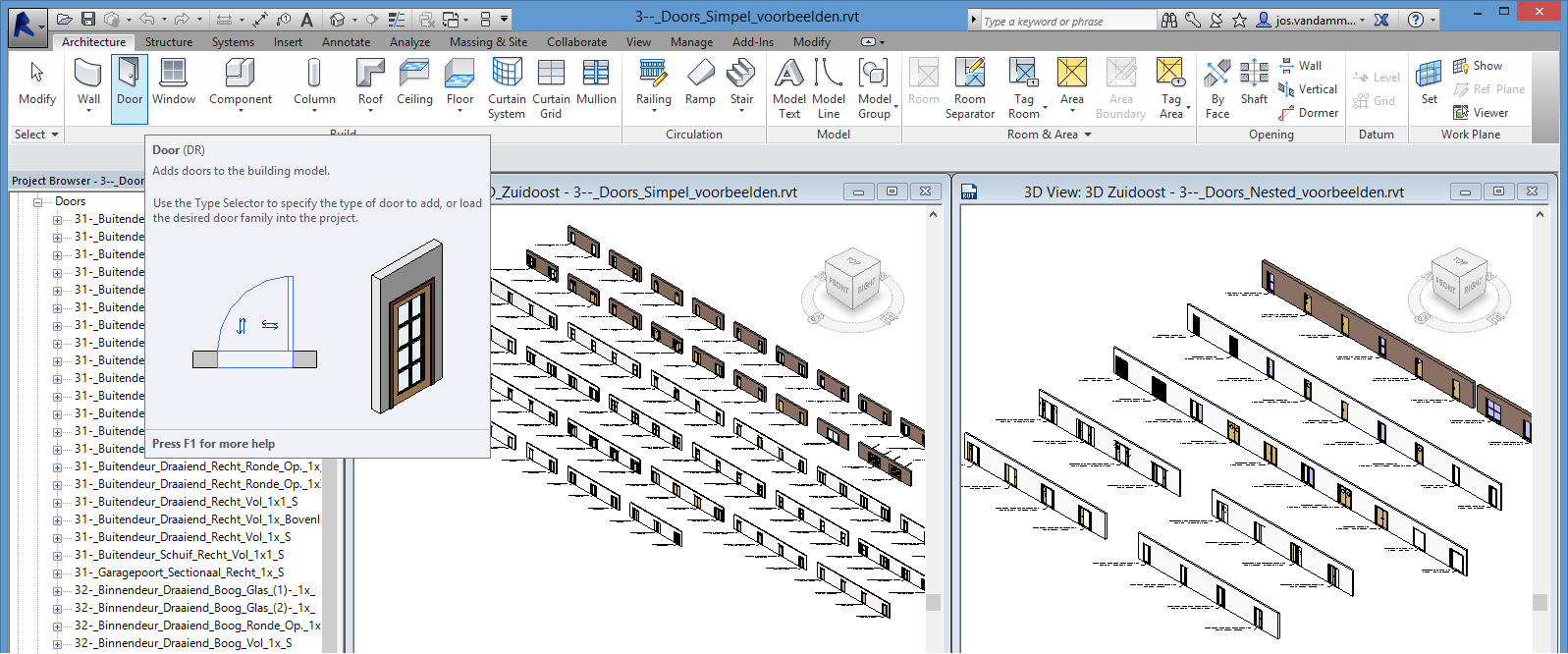Viewport: 1568px width, 654px height.
Task: Open the Customize Quick Access Toolbar dropdown arrow
Action: tap(505, 19)
